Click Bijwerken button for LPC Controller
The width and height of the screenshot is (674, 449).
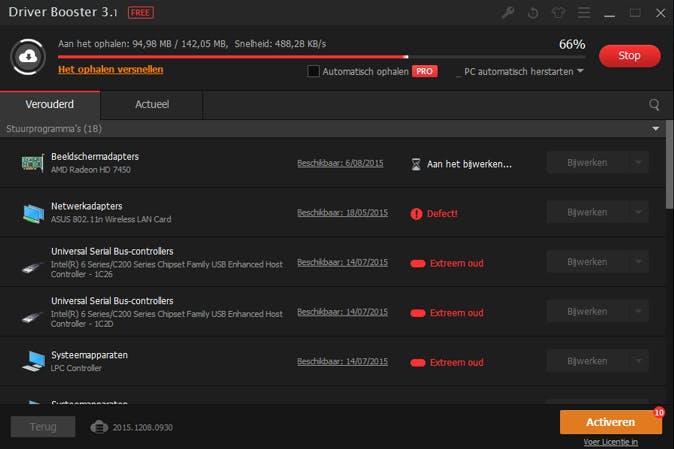(x=587, y=361)
